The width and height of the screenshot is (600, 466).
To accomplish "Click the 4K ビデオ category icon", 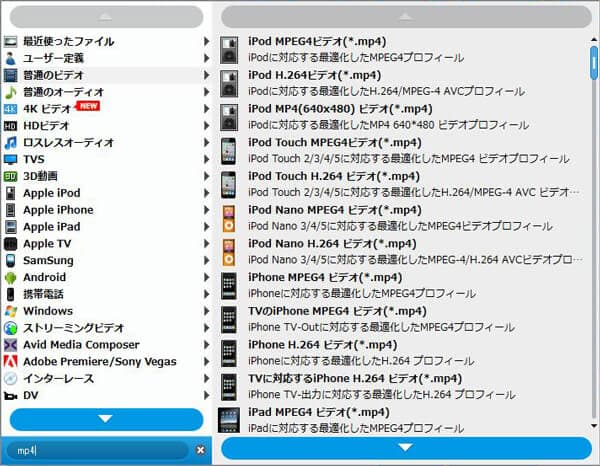I will tap(10, 109).
